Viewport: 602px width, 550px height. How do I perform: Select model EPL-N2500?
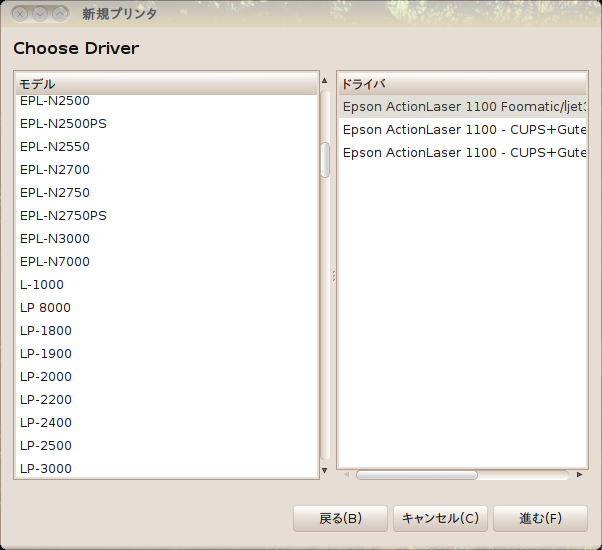tap(167, 101)
